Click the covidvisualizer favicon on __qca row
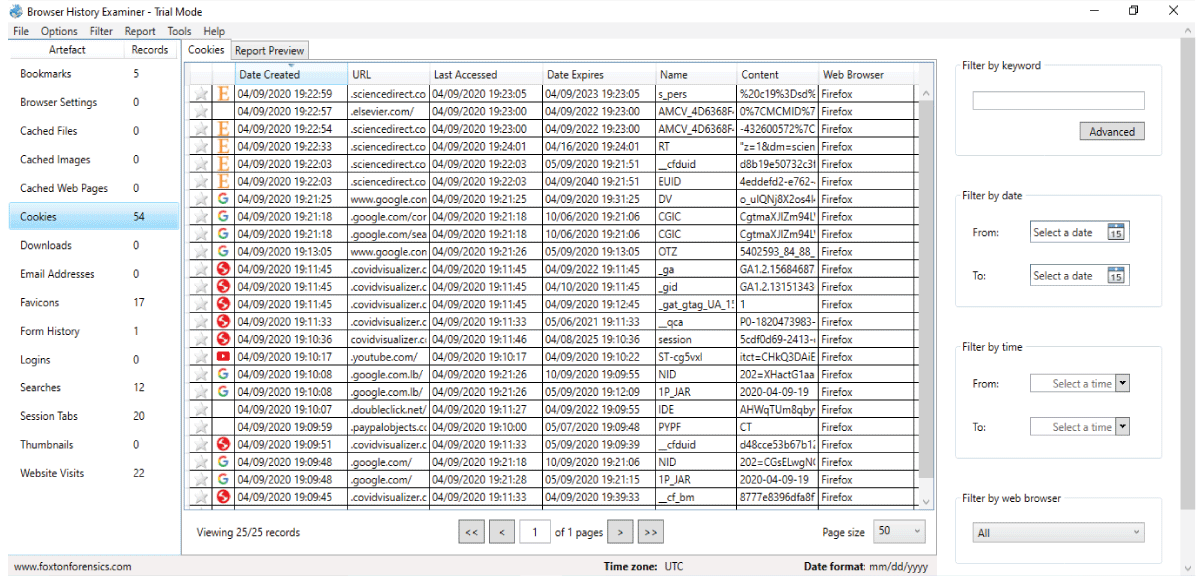This screenshot has width=1200, height=576. (x=223, y=321)
